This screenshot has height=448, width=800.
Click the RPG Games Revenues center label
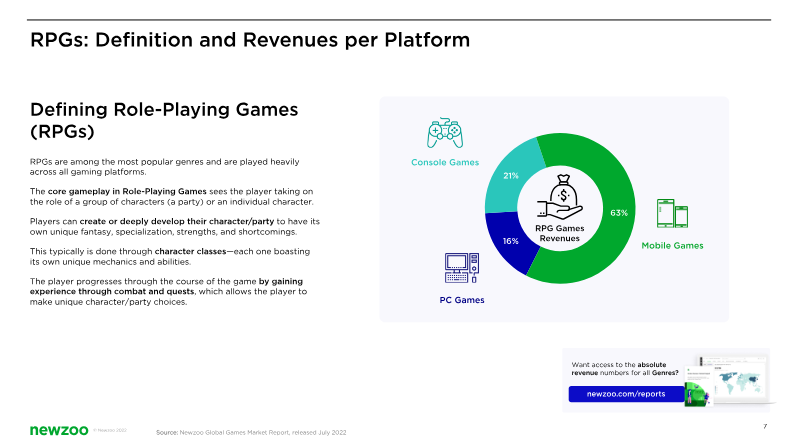tap(560, 233)
